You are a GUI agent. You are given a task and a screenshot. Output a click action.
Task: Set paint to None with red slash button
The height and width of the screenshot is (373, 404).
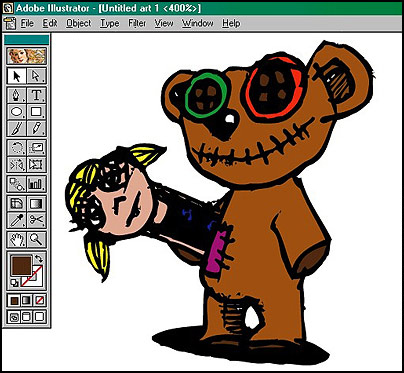tap(39, 300)
